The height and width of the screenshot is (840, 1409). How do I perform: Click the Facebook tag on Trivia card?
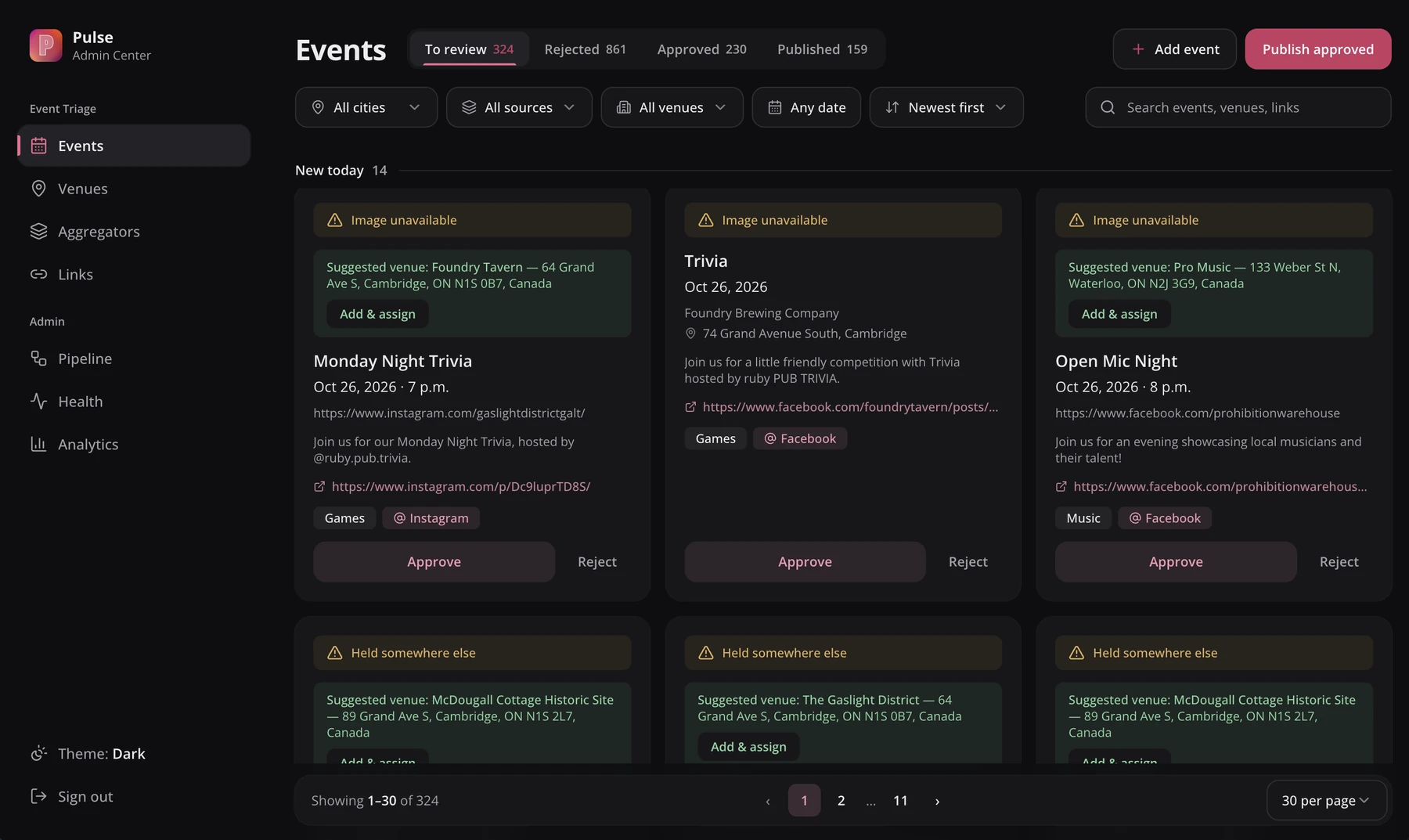[x=800, y=438]
